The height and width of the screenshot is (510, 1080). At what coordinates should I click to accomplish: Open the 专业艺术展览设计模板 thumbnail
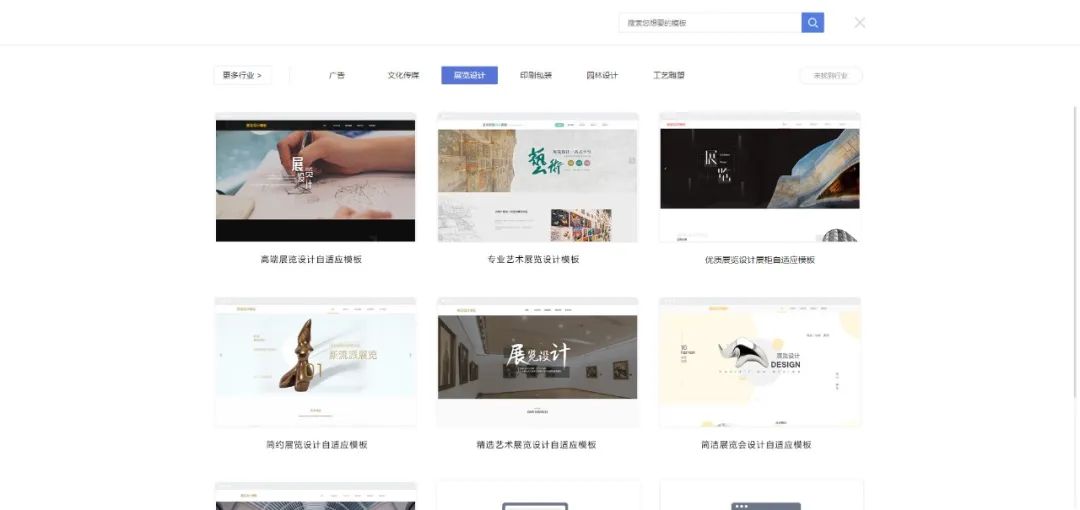[538, 178]
